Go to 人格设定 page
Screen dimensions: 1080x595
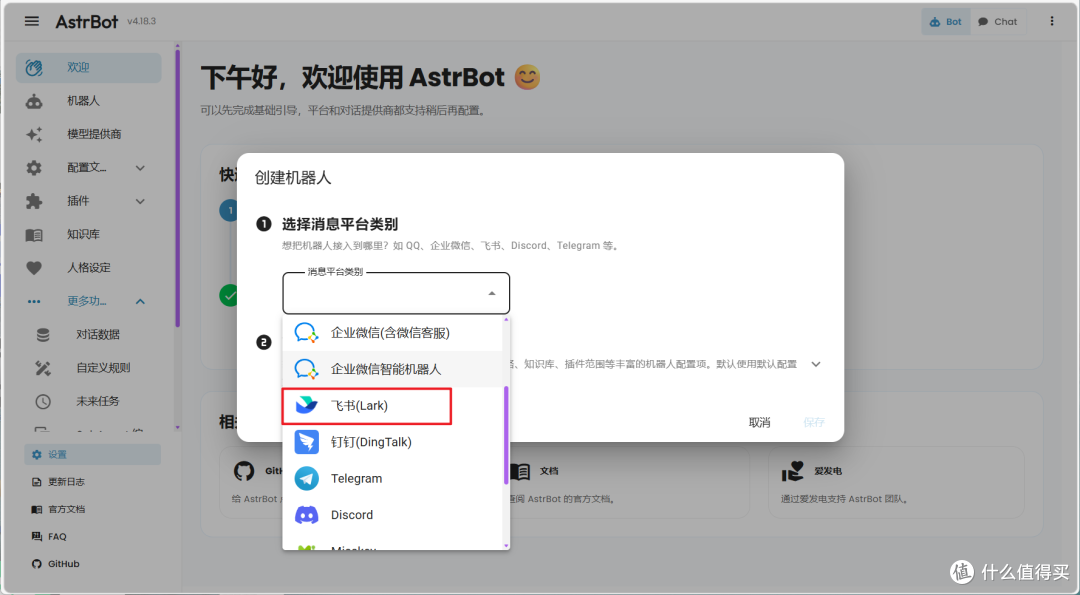click(x=89, y=268)
